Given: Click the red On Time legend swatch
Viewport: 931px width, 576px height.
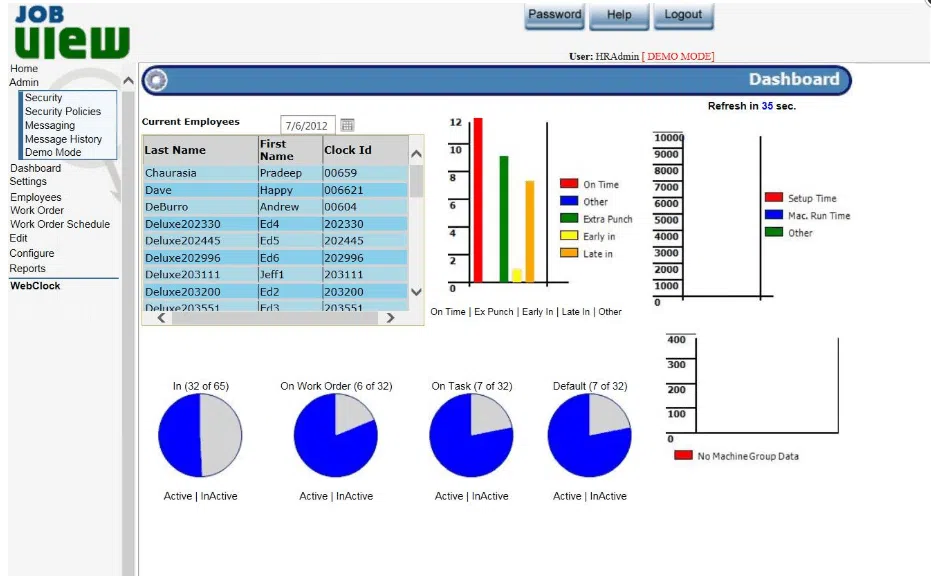Looking at the screenshot, I should pyautogui.click(x=569, y=184).
